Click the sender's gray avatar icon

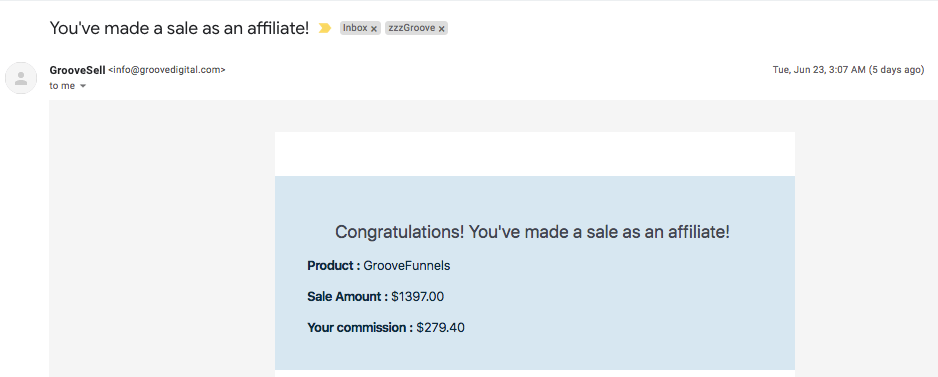click(x=21, y=78)
